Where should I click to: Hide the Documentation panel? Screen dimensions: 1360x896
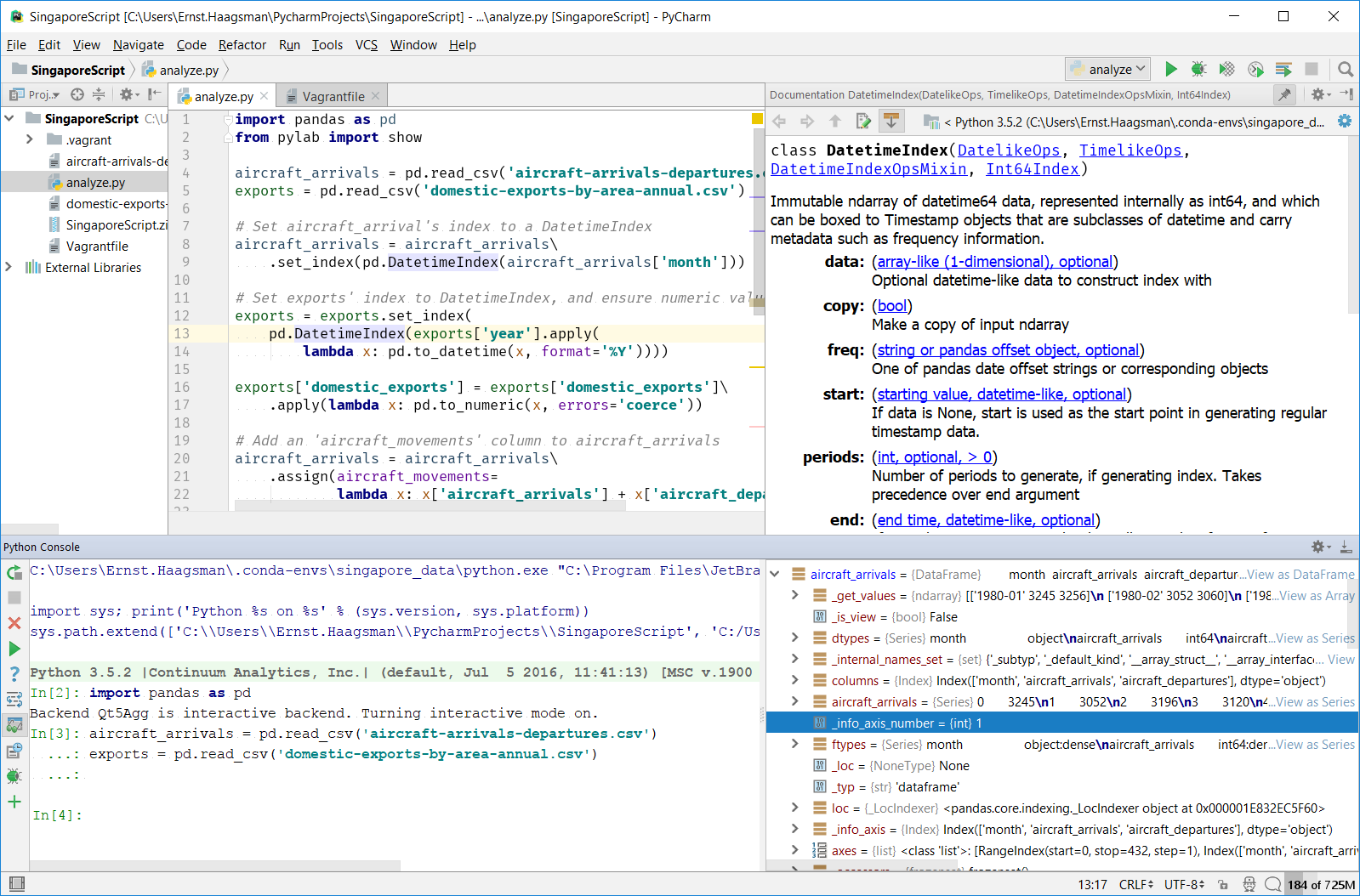1346,94
